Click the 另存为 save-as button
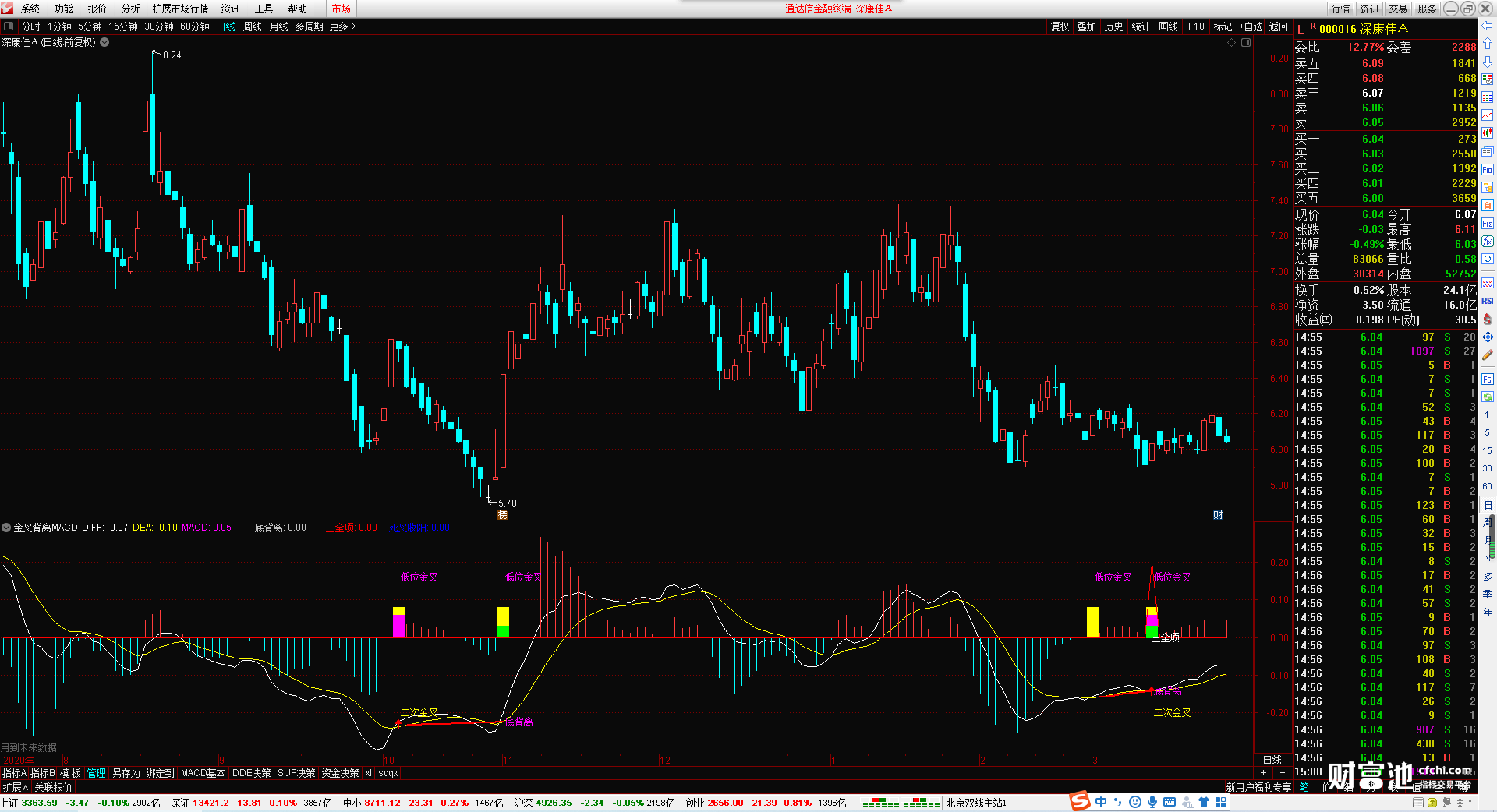 pos(126,773)
